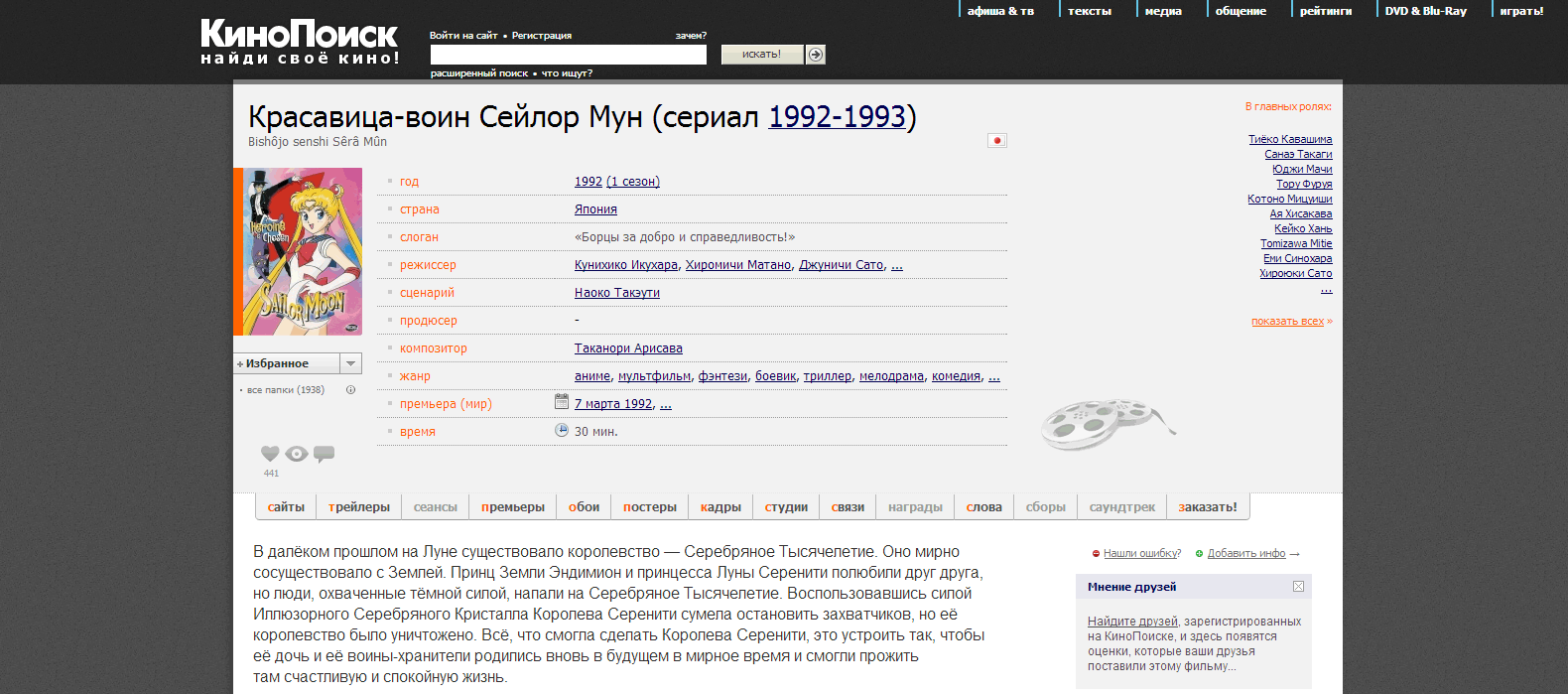Click the red Нашли ошибку icon
The height and width of the screenshot is (694, 1568).
coord(1096,554)
